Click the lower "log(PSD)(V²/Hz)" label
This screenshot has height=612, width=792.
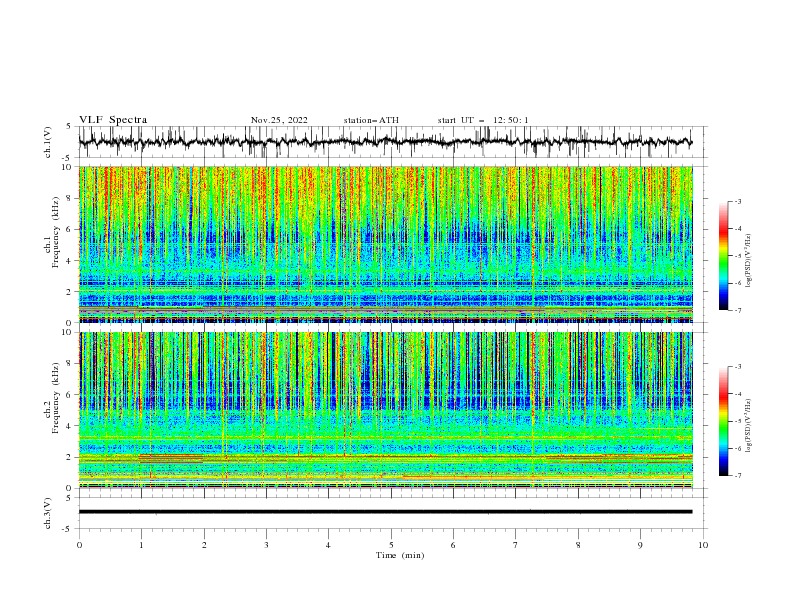click(x=748, y=426)
